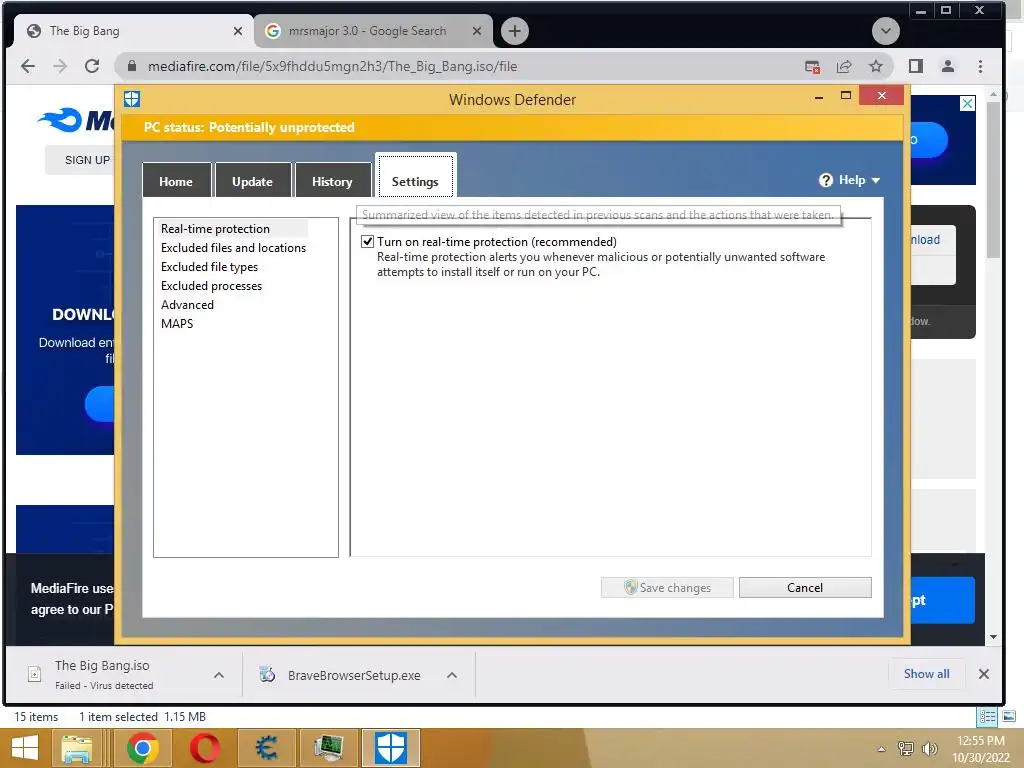Click Cancel in Windows Defender

[805, 587]
